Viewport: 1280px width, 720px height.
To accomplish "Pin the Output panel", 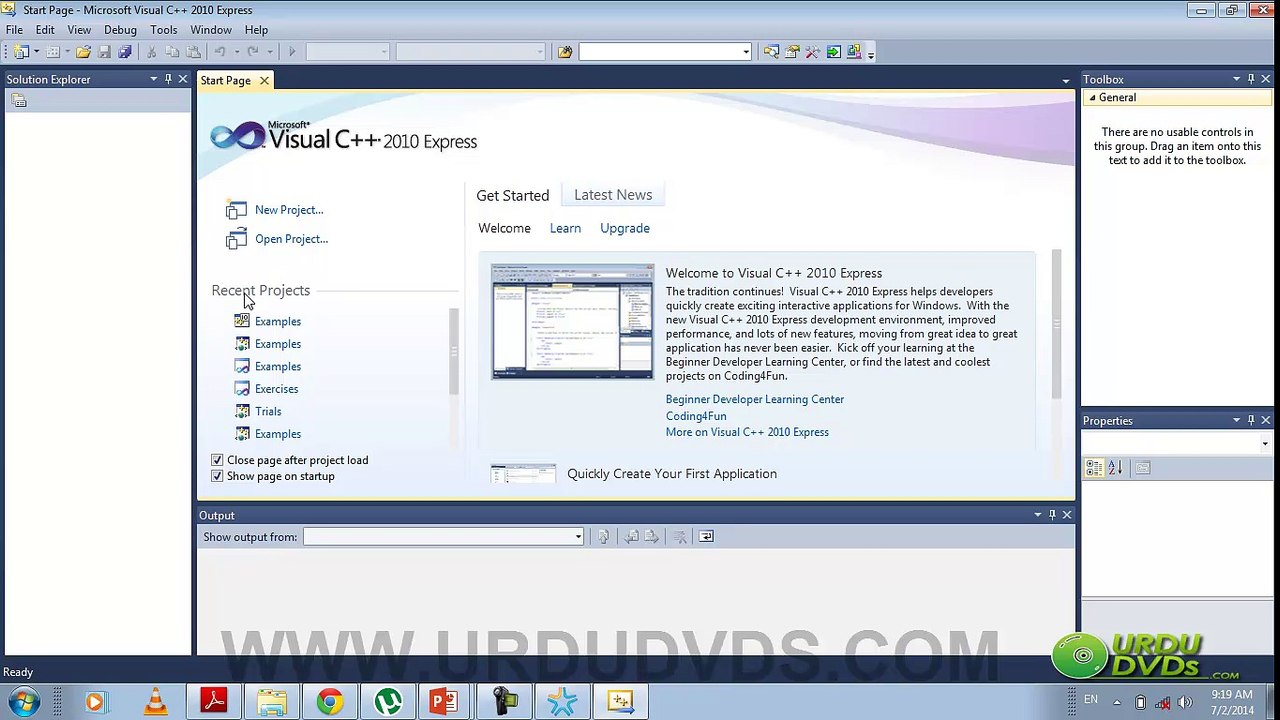I will [x=1052, y=515].
